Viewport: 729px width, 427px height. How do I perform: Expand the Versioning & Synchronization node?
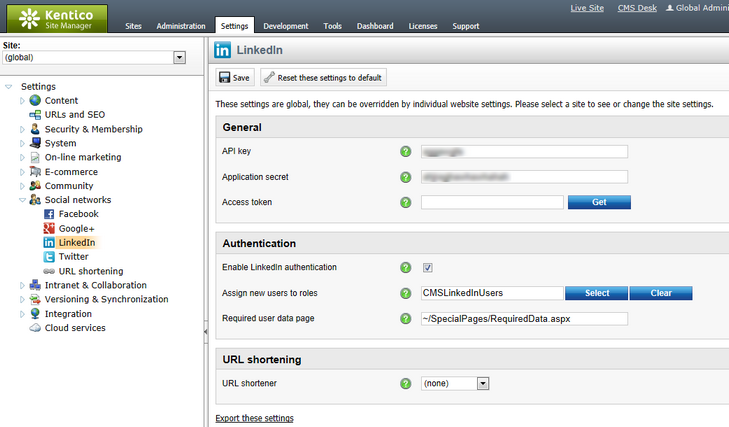[22, 300]
